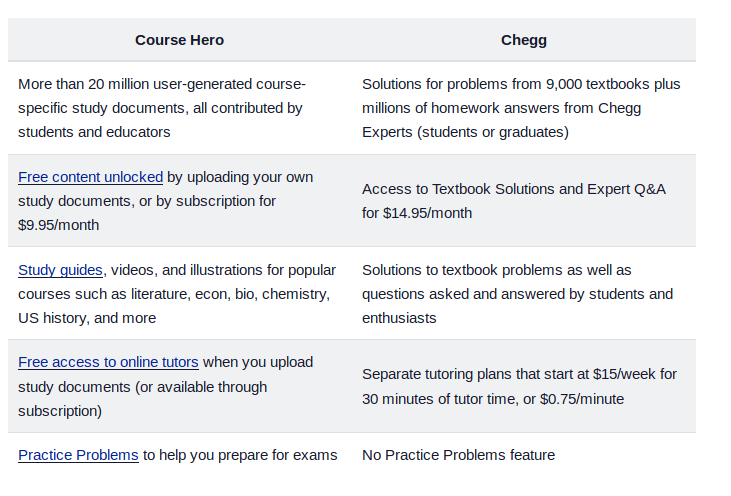
Task: Click the 'No Practice Problems feature' cell
Action: coord(458,455)
